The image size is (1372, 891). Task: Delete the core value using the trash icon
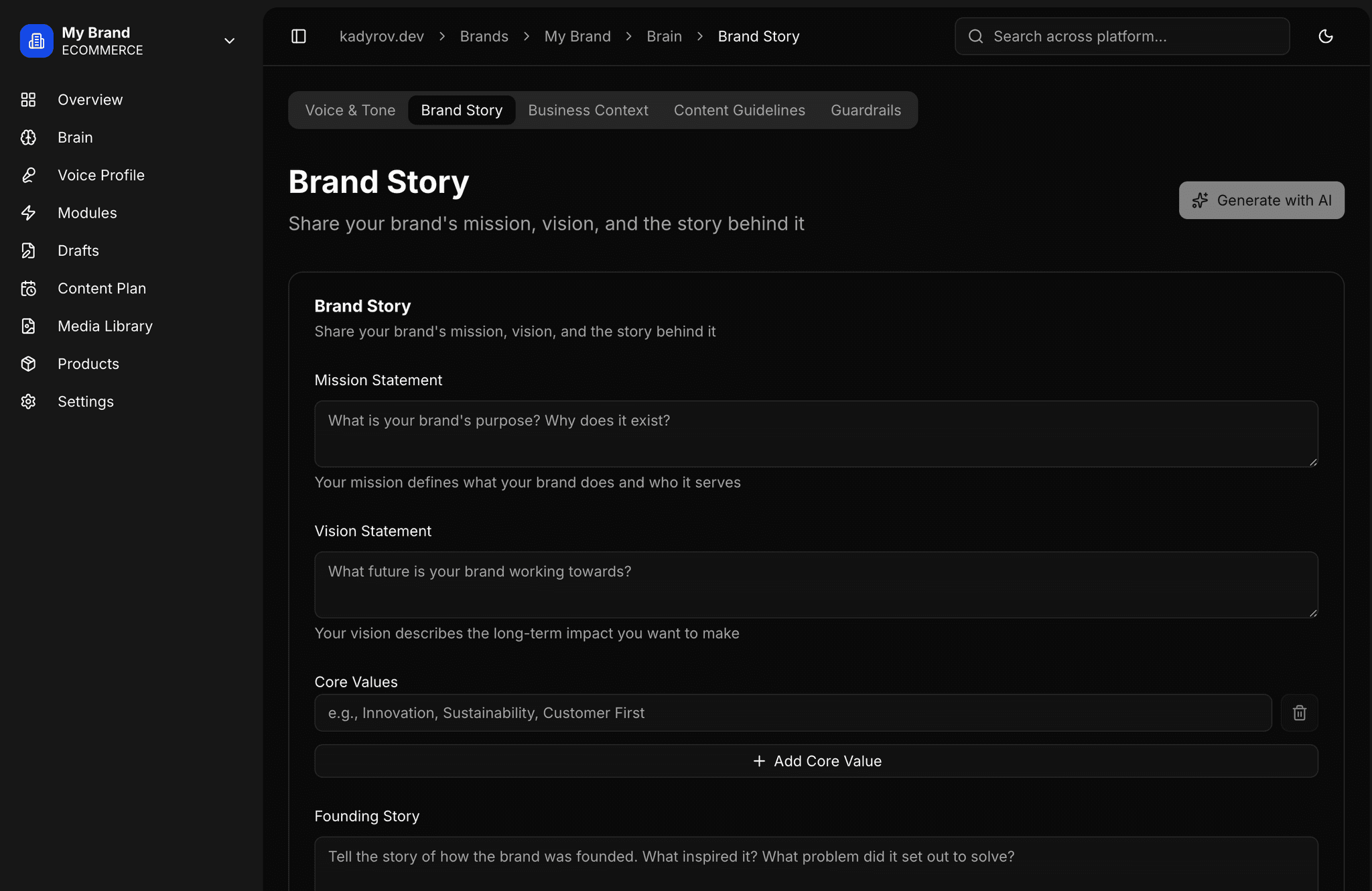(1299, 712)
